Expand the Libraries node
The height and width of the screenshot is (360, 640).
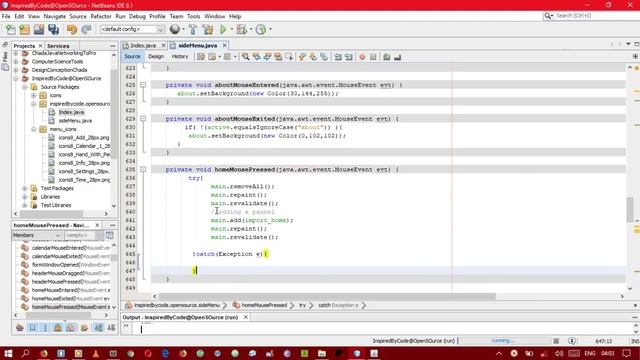tap(25, 197)
